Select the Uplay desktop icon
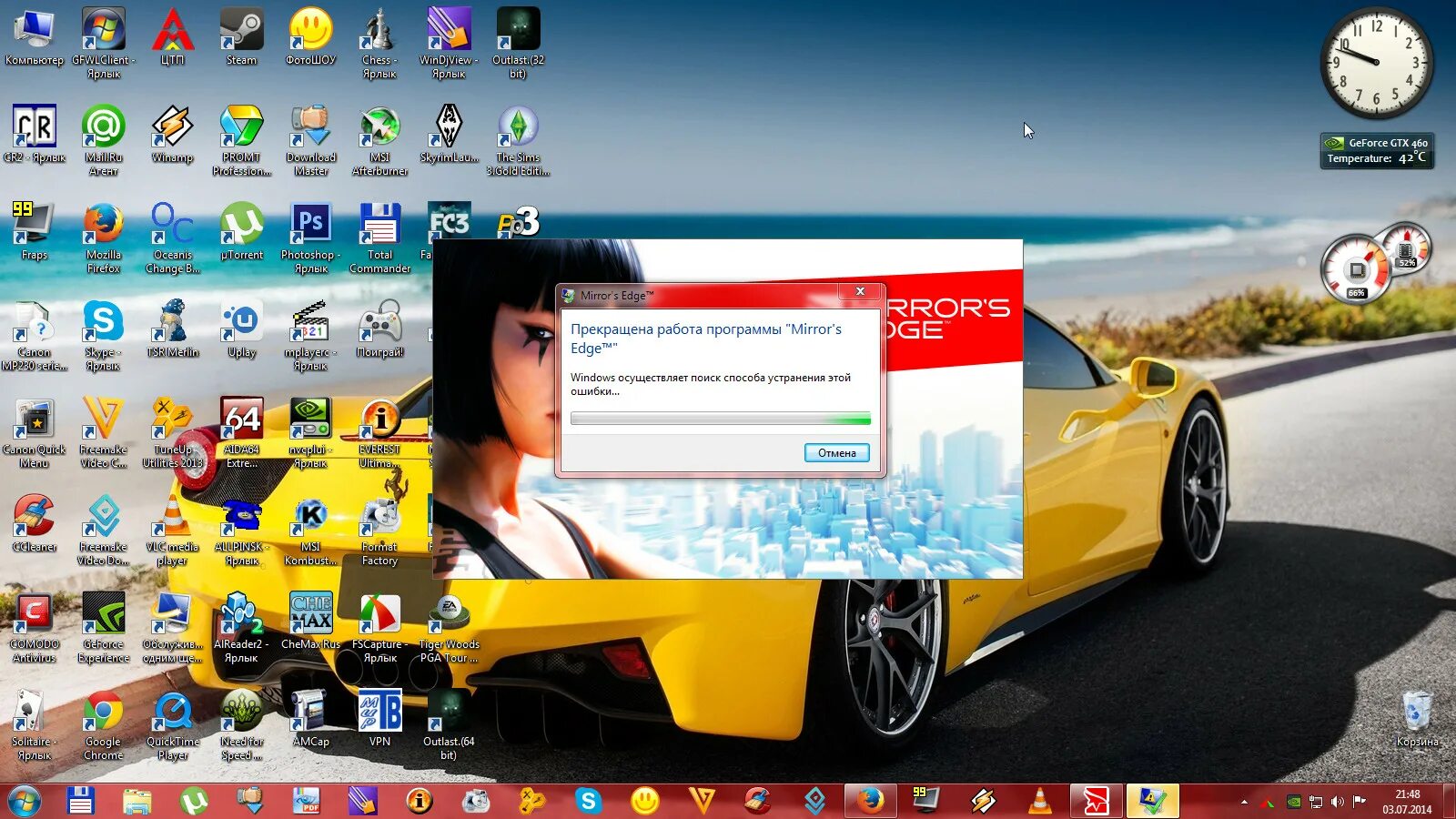The image size is (1456, 819). pyautogui.click(x=242, y=329)
